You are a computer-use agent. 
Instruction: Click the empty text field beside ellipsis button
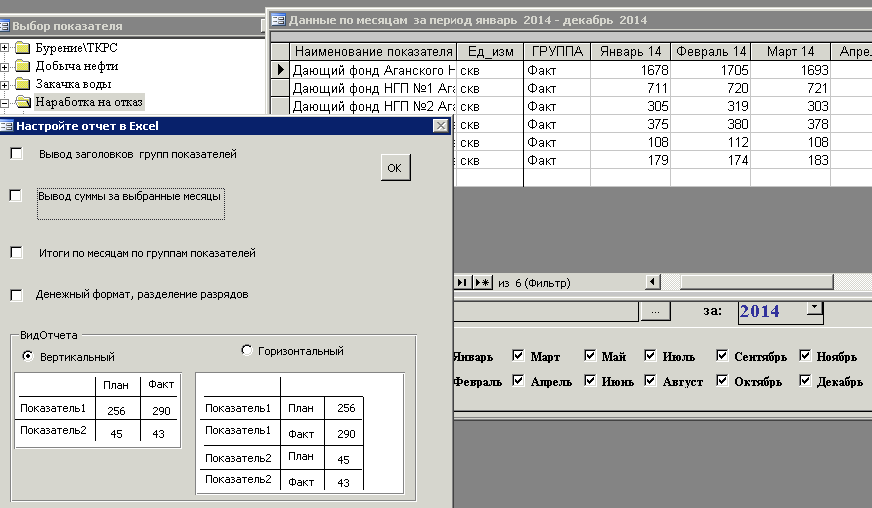pyautogui.click(x=546, y=312)
